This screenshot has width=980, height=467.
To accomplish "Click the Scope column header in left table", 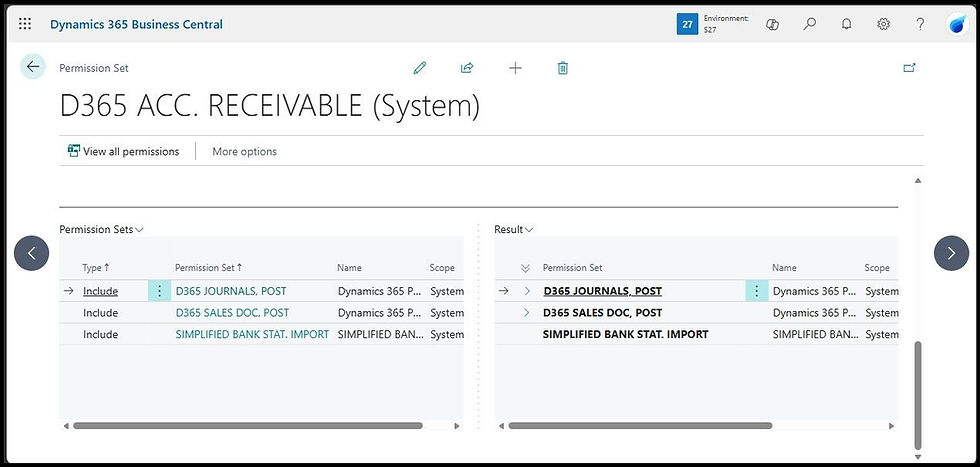I will (442, 268).
